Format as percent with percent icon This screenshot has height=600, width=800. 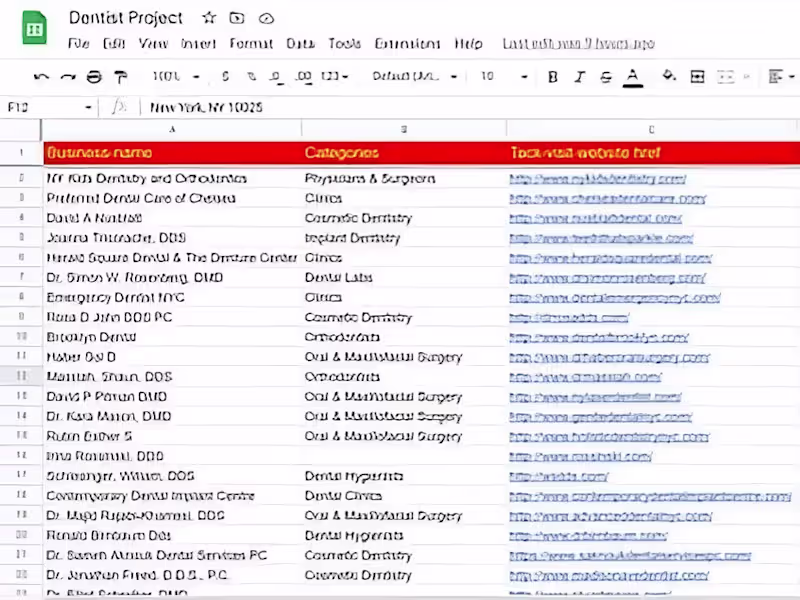point(252,77)
